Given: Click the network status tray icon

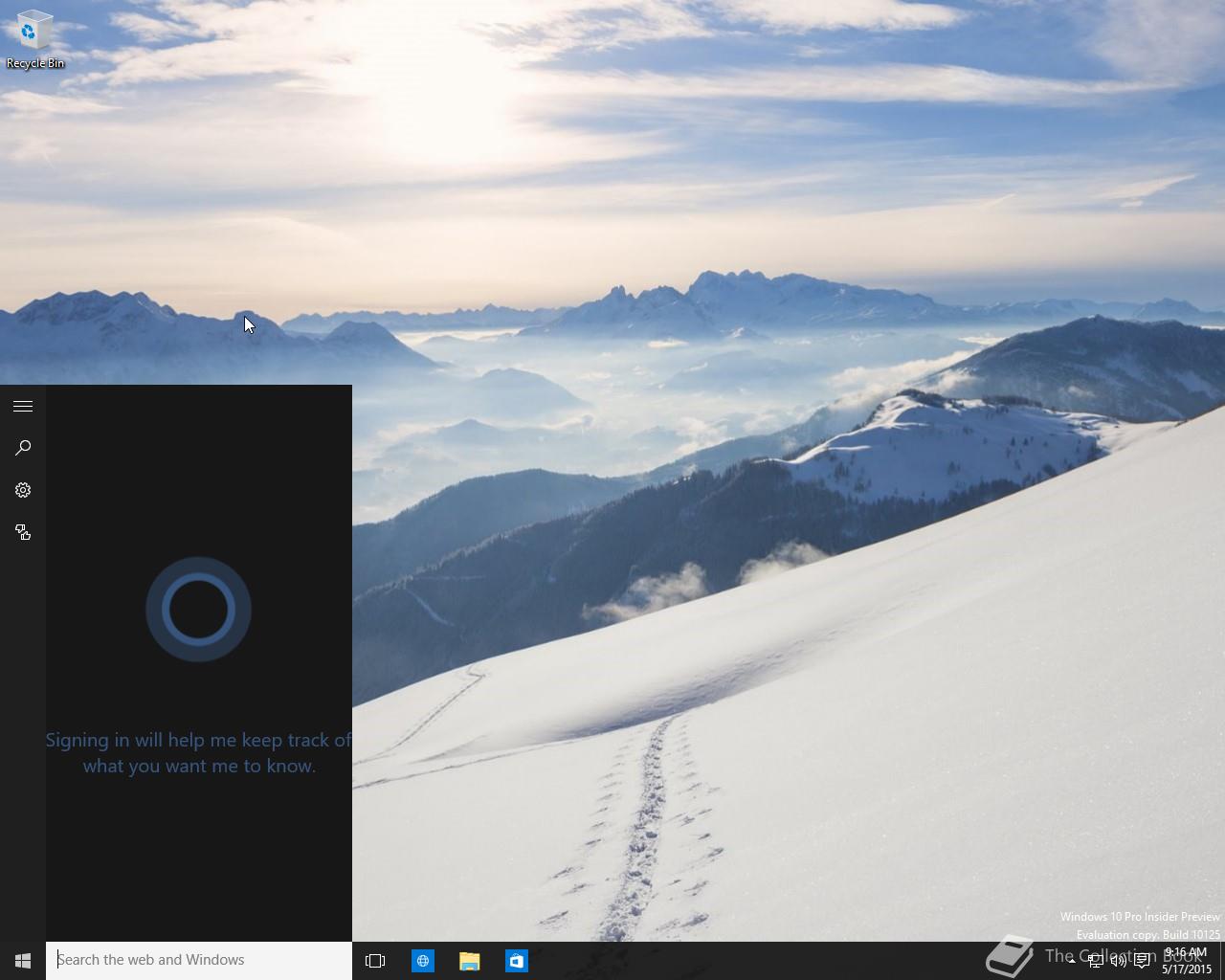Looking at the screenshot, I should [1095, 961].
